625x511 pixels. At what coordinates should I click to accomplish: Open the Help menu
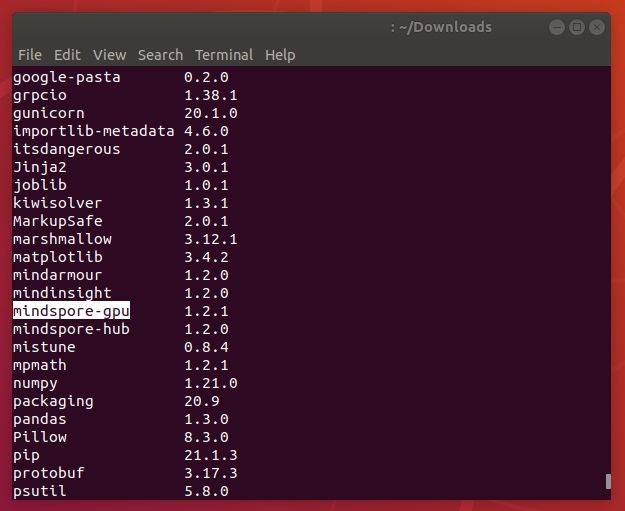(x=280, y=55)
